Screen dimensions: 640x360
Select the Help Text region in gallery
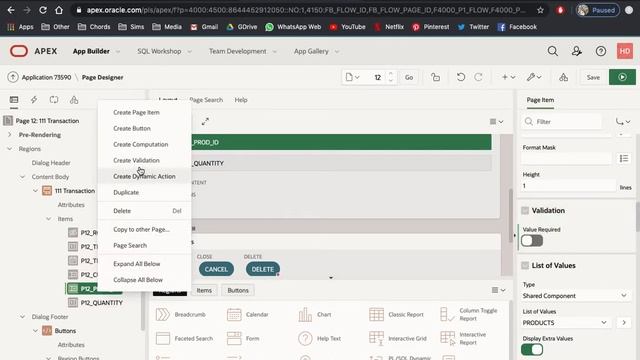tap(320, 338)
